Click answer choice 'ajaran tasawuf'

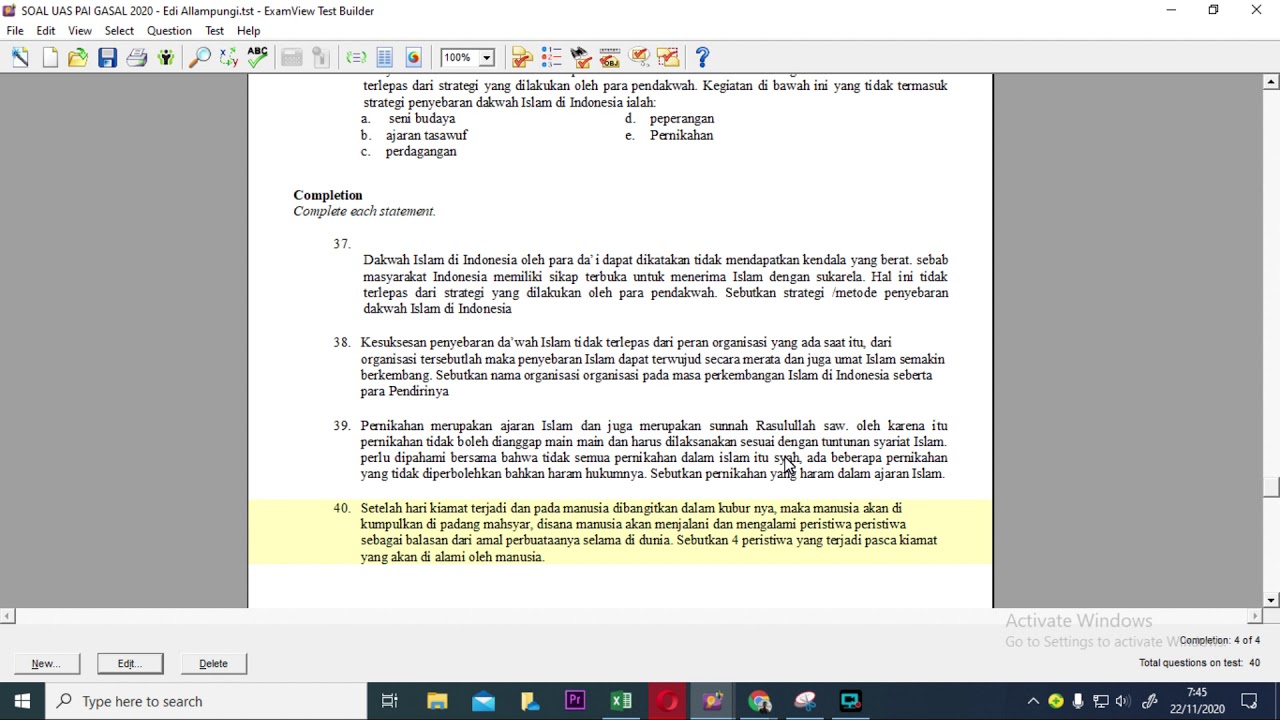coord(427,135)
